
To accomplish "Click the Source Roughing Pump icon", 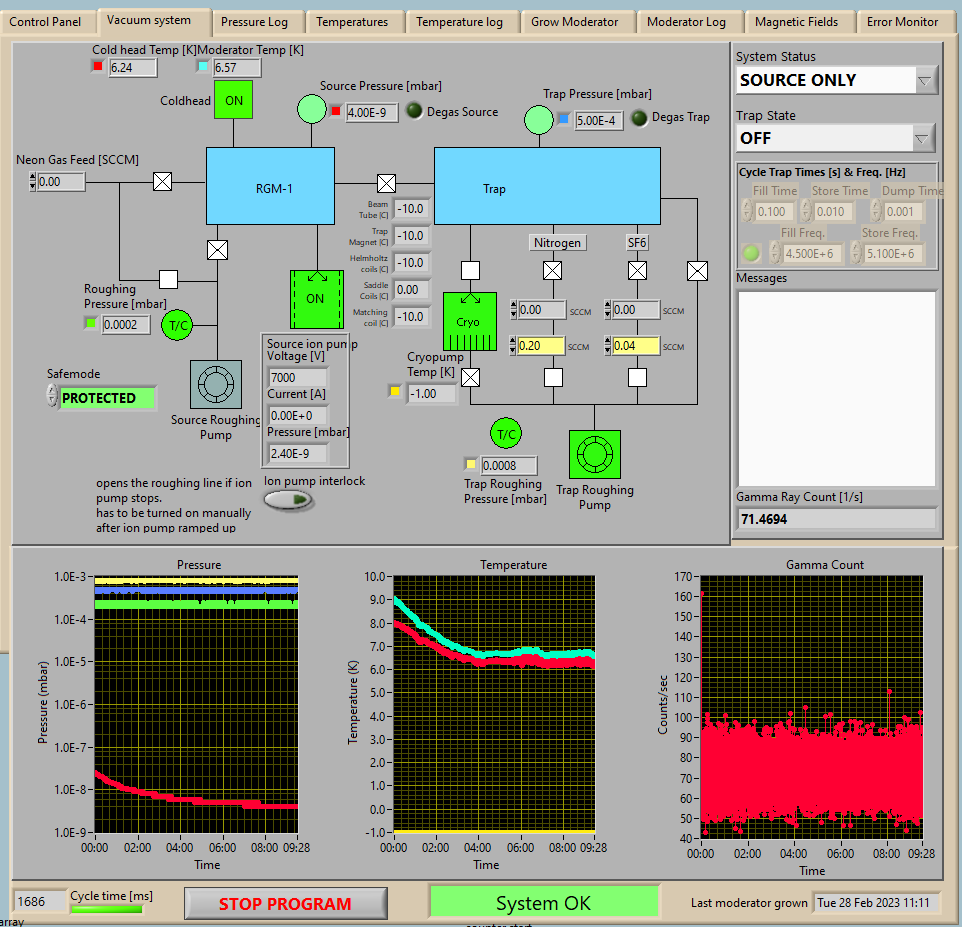I will 215,384.
